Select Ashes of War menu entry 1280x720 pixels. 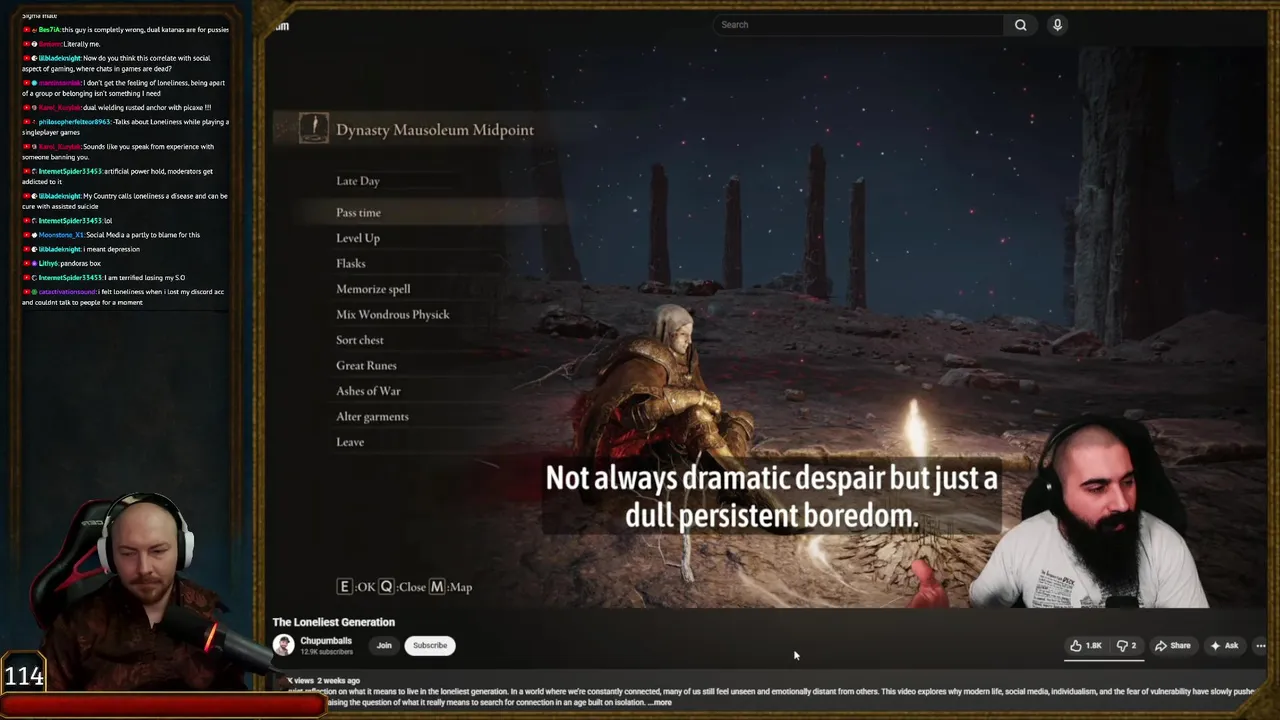pyautogui.click(x=368, y=391)
